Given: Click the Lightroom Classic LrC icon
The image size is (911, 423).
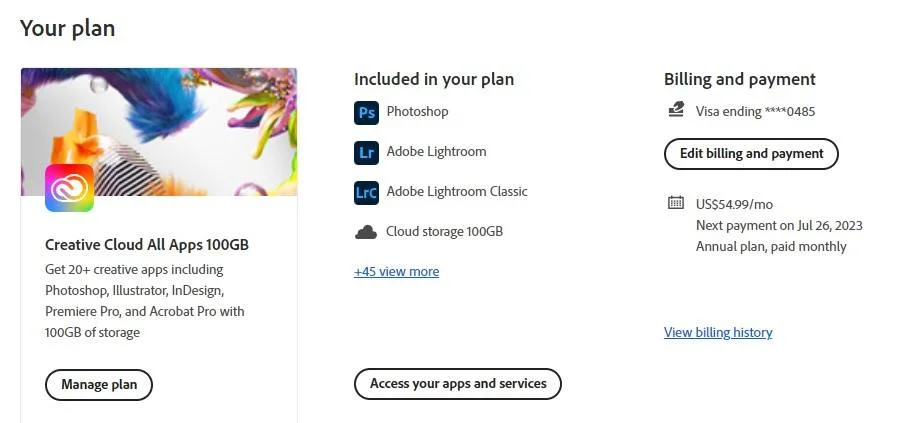Looking at the screenshot, I should point(366,192).
